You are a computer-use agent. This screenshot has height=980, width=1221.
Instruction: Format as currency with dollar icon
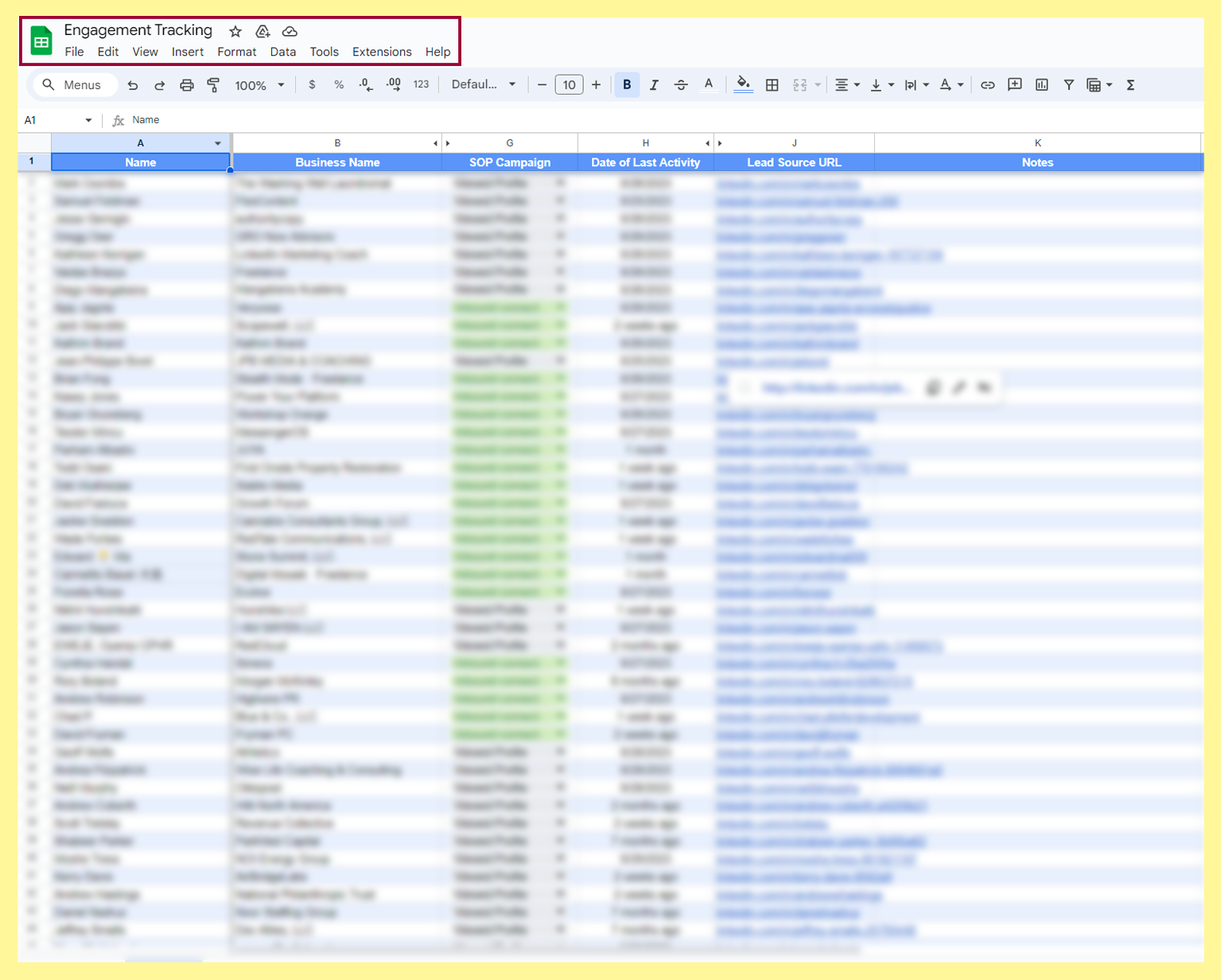(x=312, y=84)
